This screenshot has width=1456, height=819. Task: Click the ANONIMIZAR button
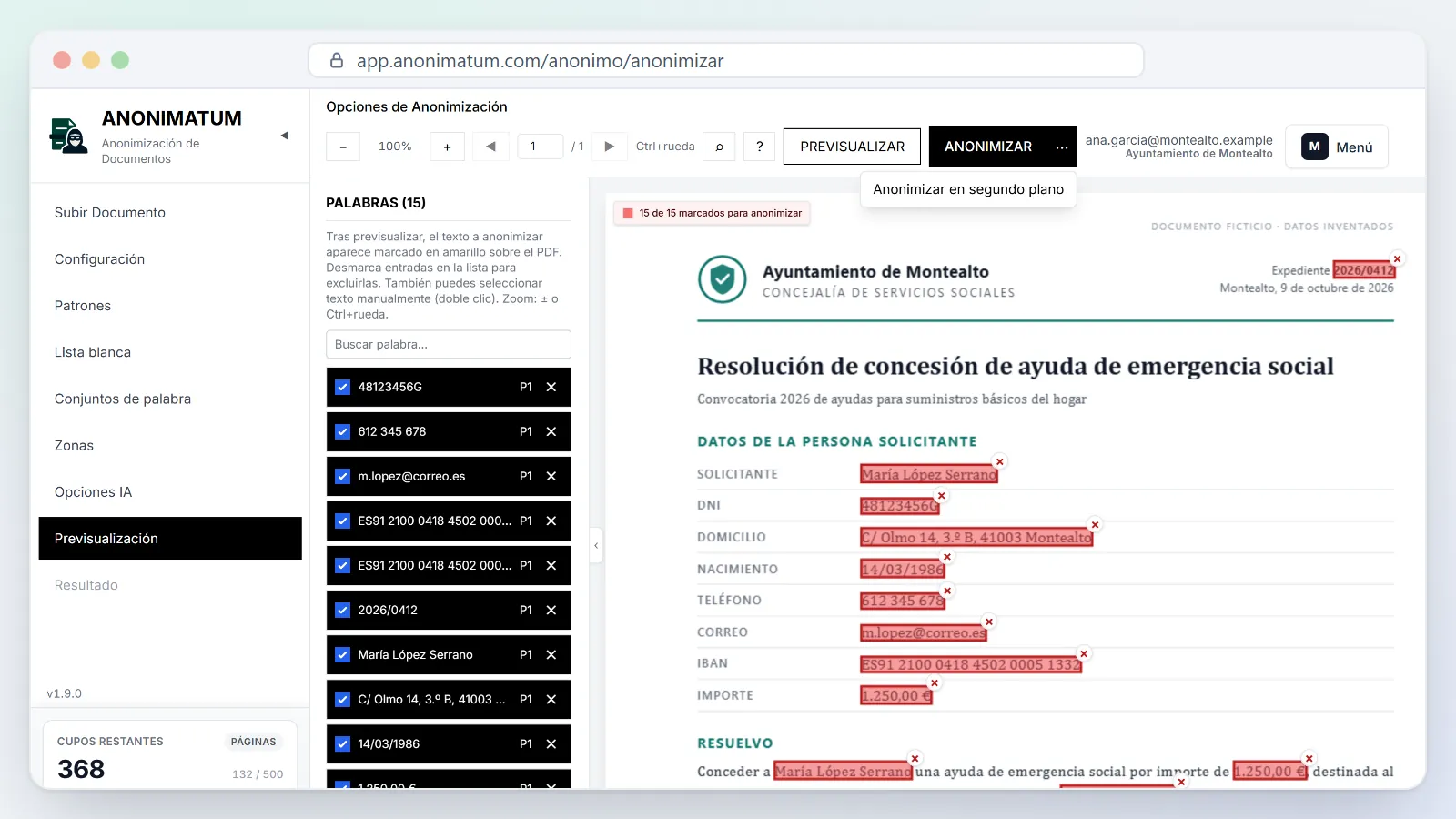(x=988, y=147)
